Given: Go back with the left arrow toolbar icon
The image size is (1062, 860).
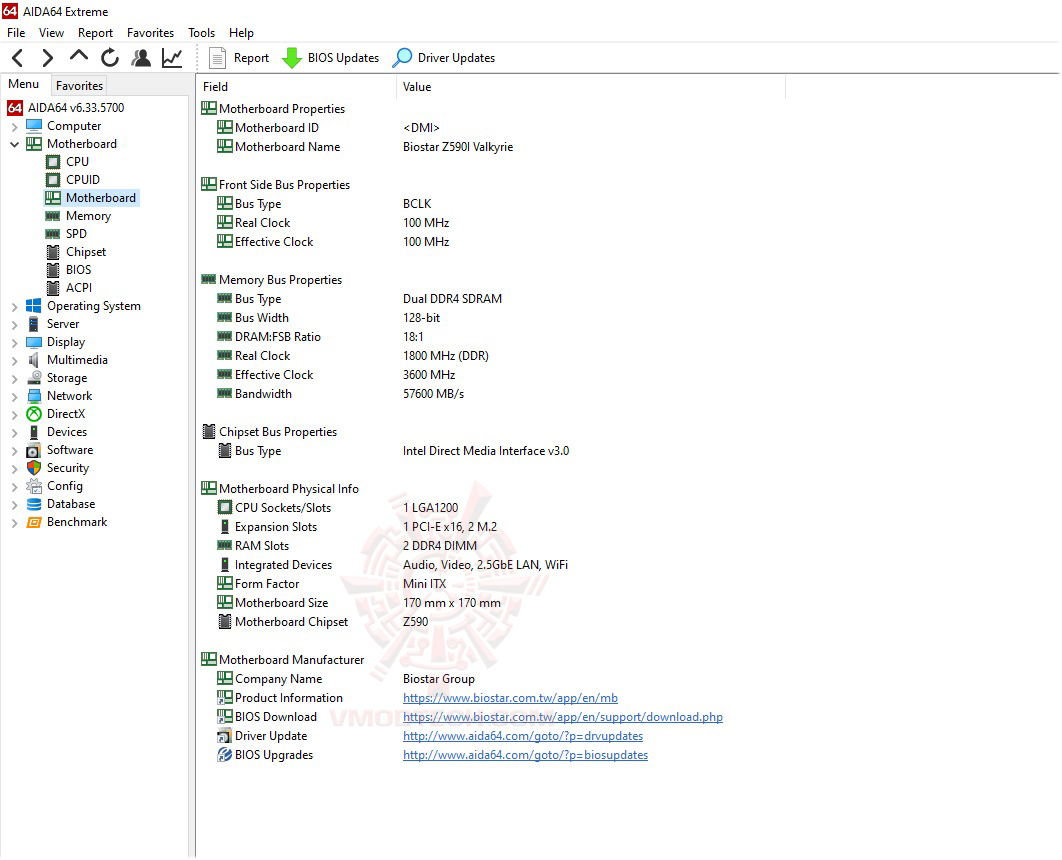Looking at the screenshot, I should pyautogui.click(x=18, y=58).
